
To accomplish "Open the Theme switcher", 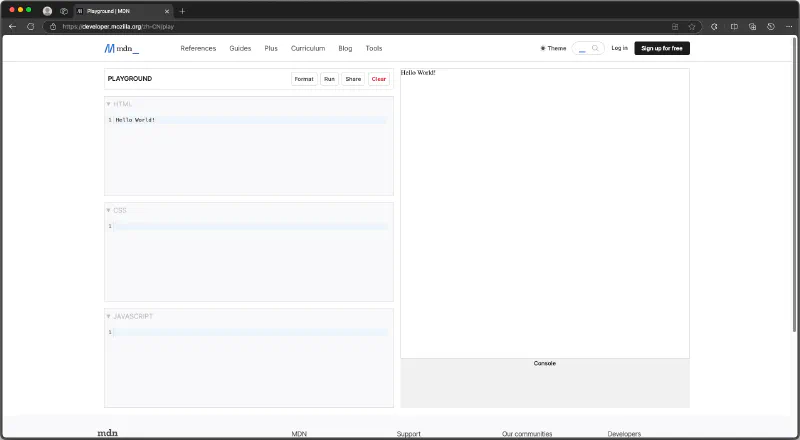I will (x=553, y=48).
